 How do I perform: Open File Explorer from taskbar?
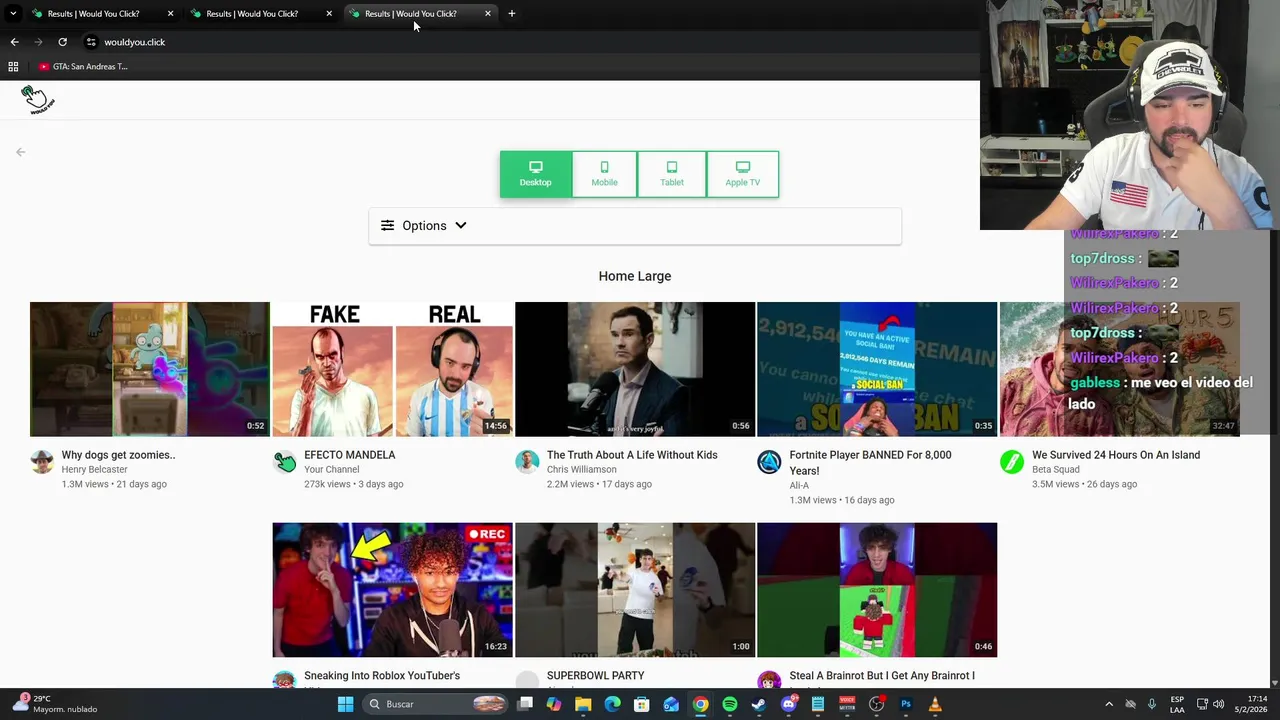(583, 704)
